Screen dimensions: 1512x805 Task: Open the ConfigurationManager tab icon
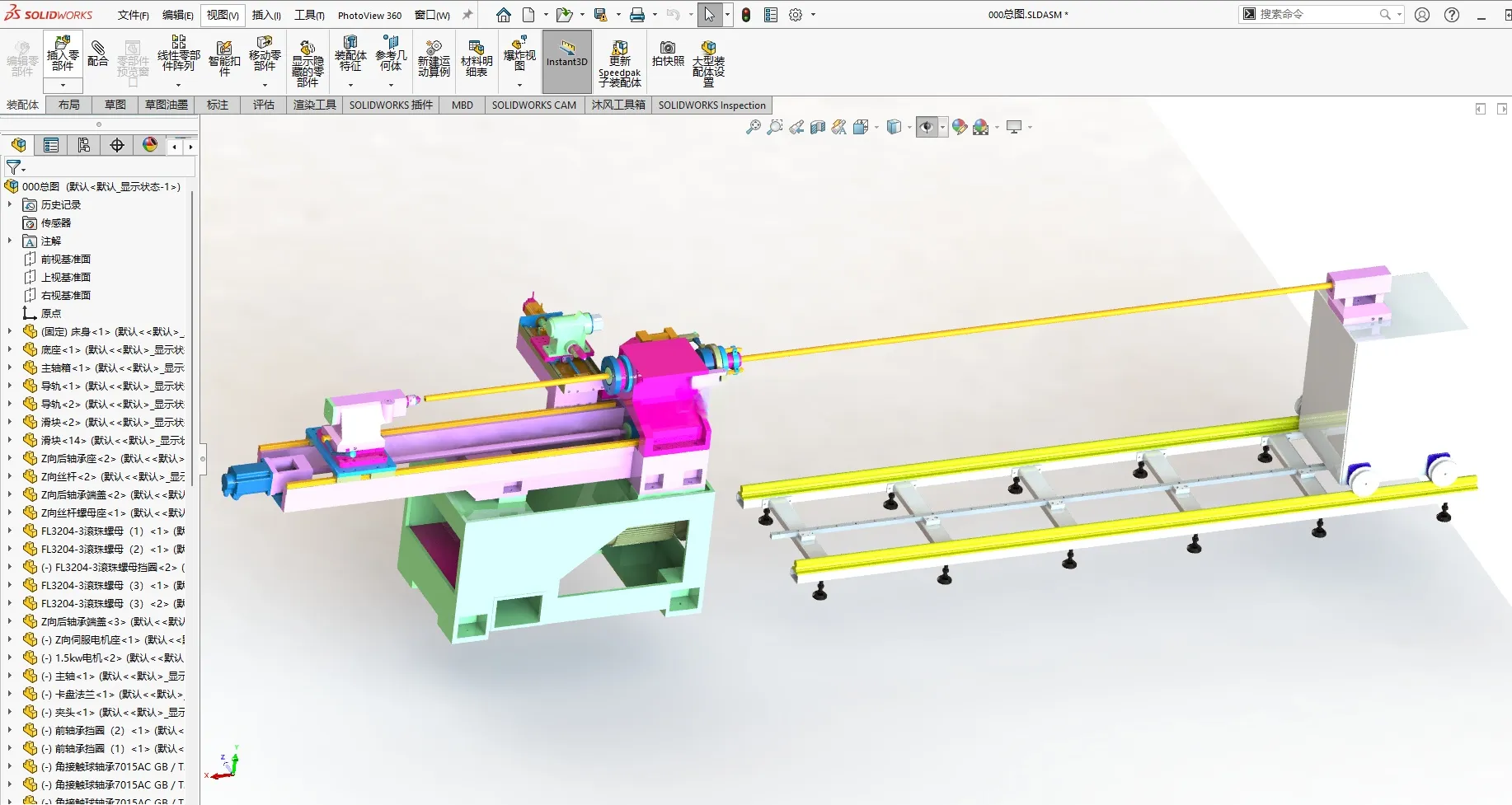84,145
